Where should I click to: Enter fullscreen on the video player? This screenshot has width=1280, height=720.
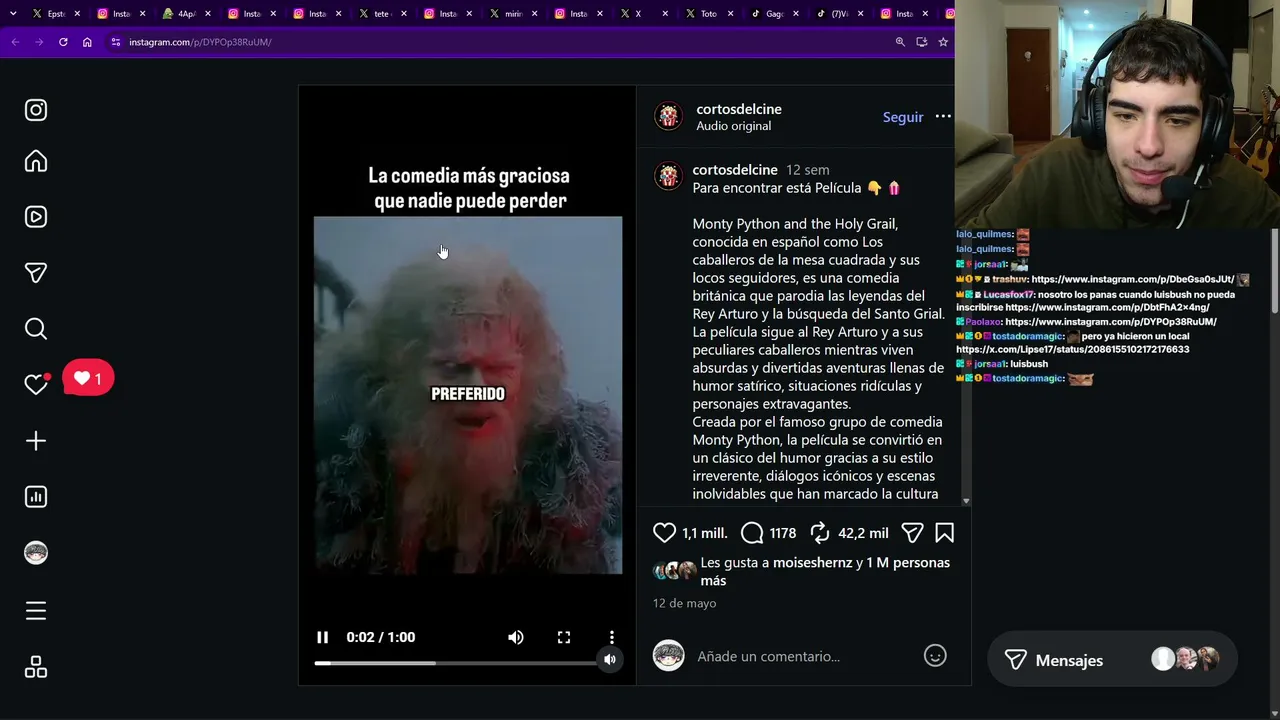(564, 637)
